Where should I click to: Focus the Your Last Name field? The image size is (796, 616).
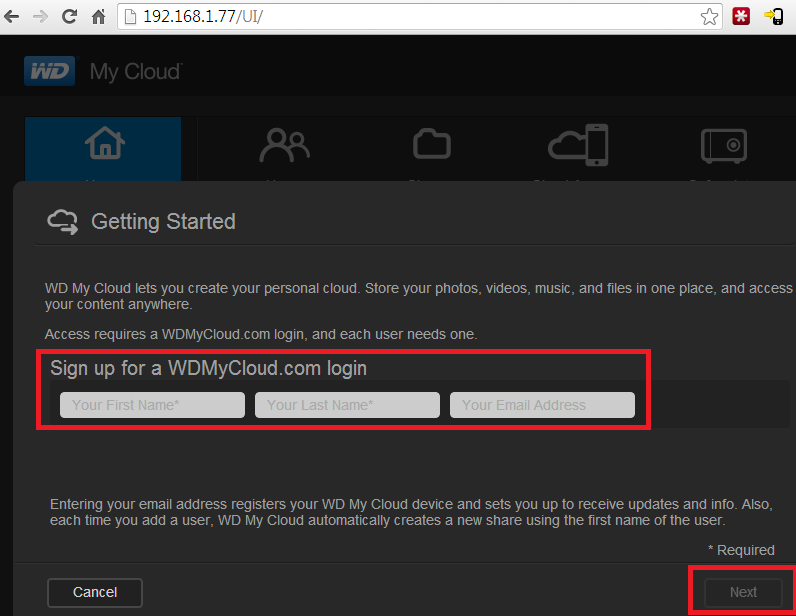347,405
